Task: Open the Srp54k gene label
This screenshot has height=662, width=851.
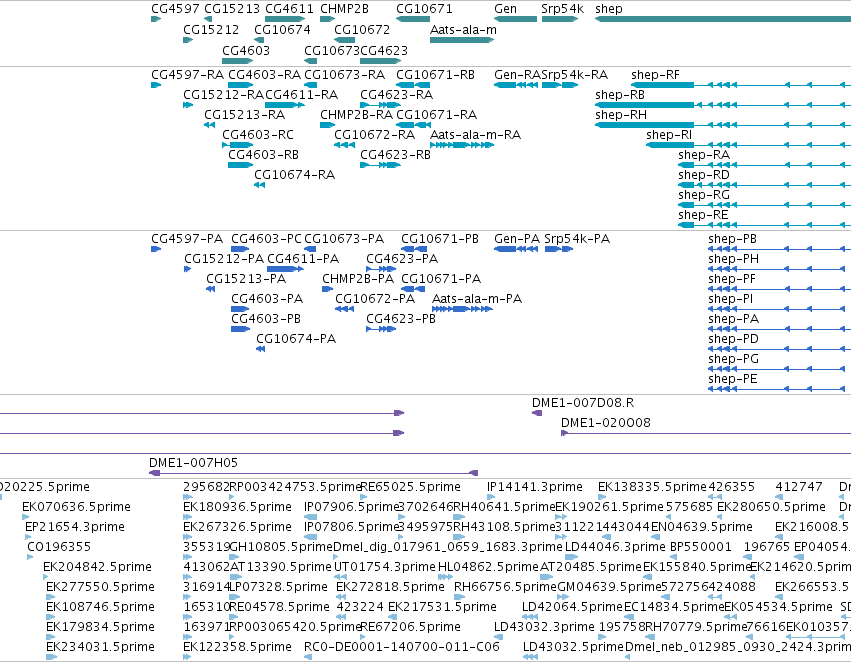Action: coord(562,9)
